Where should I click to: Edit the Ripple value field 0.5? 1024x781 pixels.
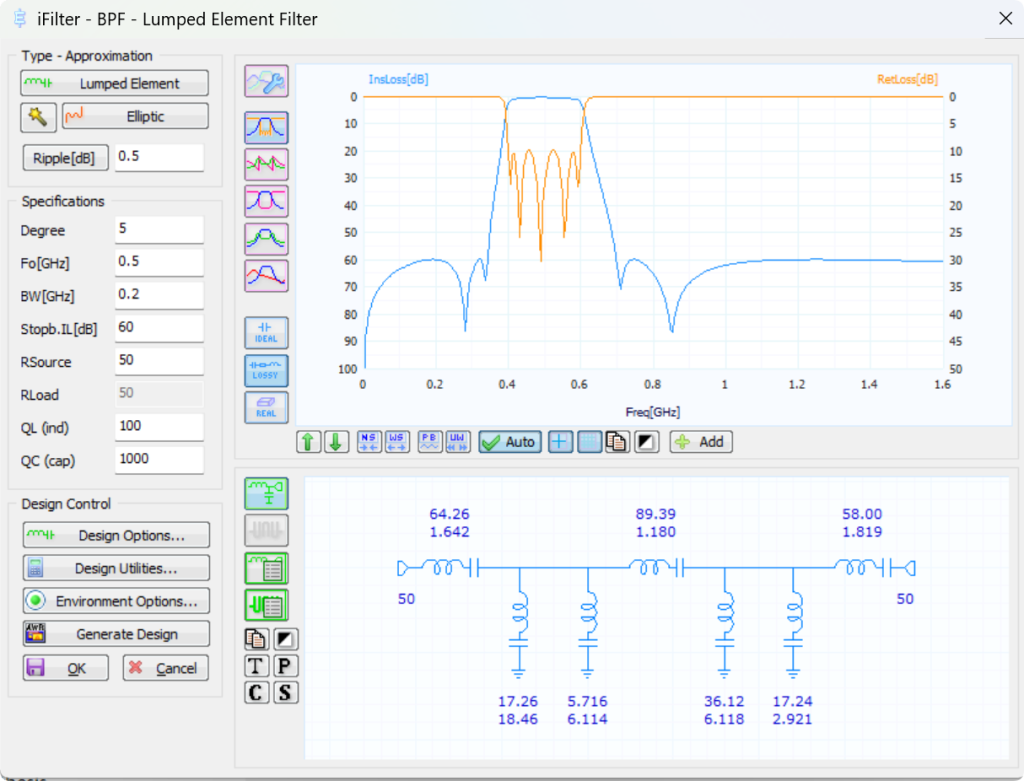click(159, 157)
